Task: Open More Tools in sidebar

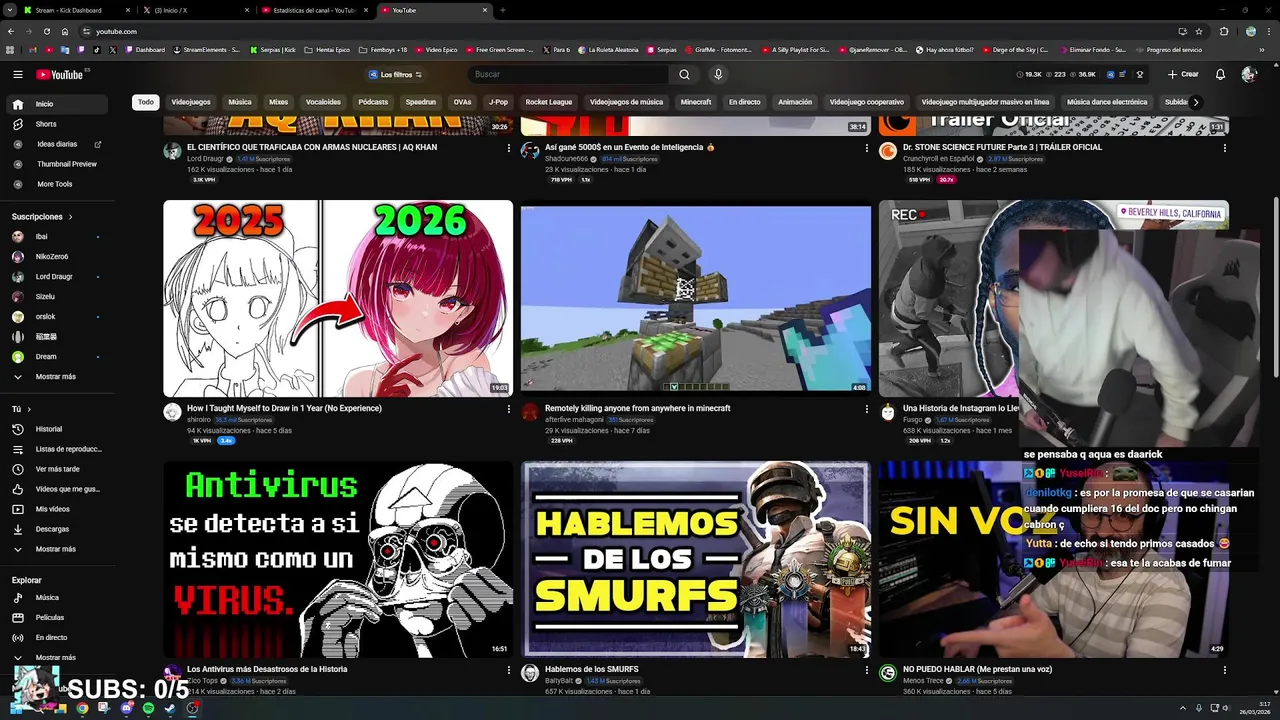Action: point(55,184)
